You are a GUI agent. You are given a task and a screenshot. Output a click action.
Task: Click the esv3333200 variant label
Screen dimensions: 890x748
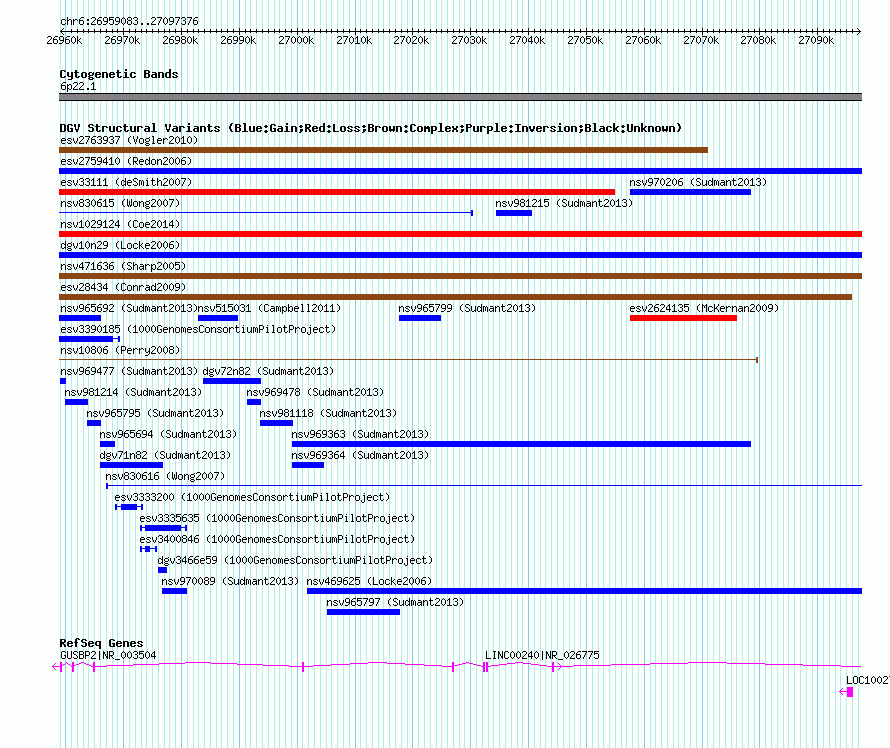[252, 497]
